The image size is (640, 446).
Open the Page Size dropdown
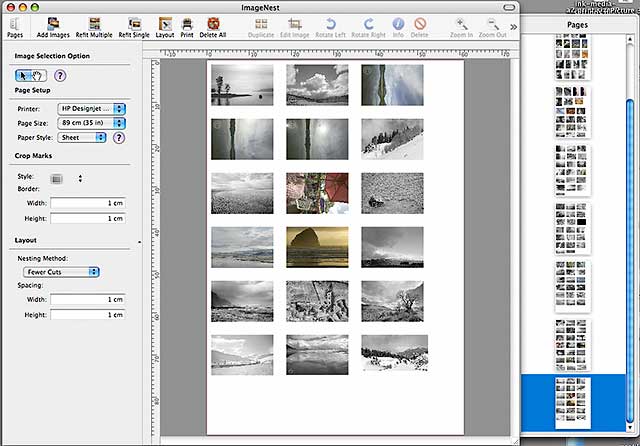tap(92, 123)
